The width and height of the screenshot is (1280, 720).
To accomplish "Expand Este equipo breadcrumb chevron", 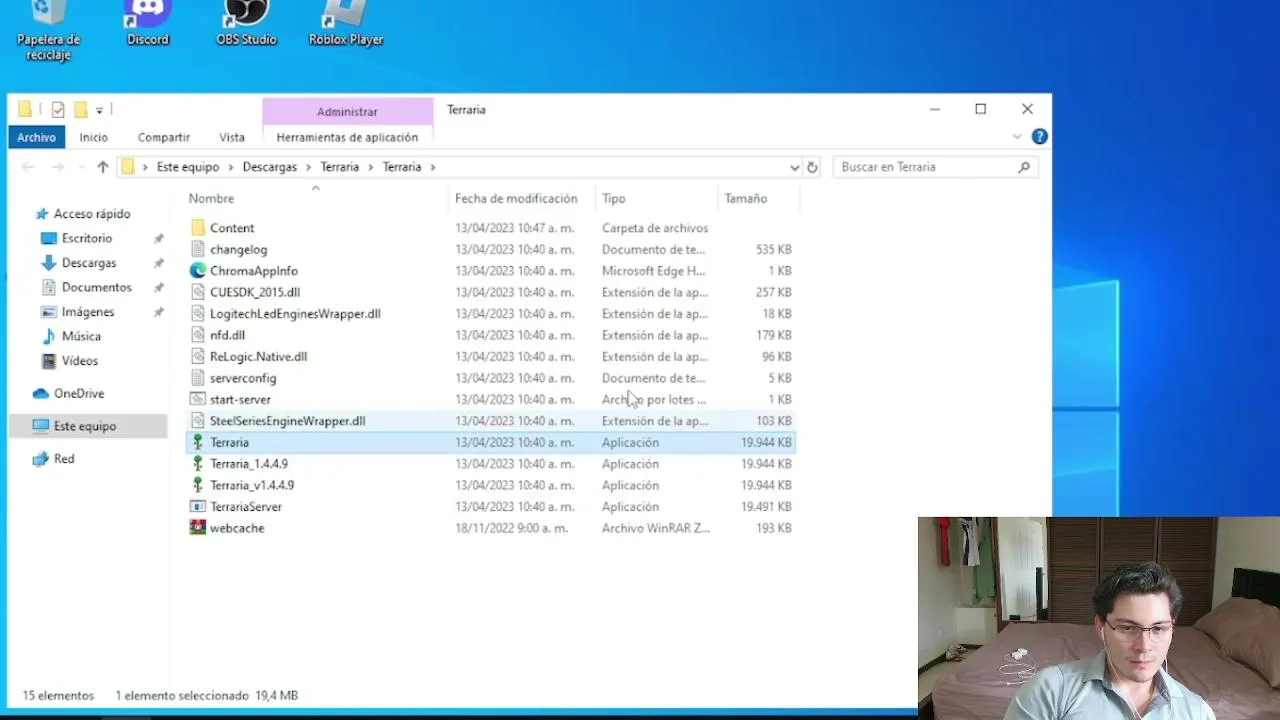I will tap(231, 167).
